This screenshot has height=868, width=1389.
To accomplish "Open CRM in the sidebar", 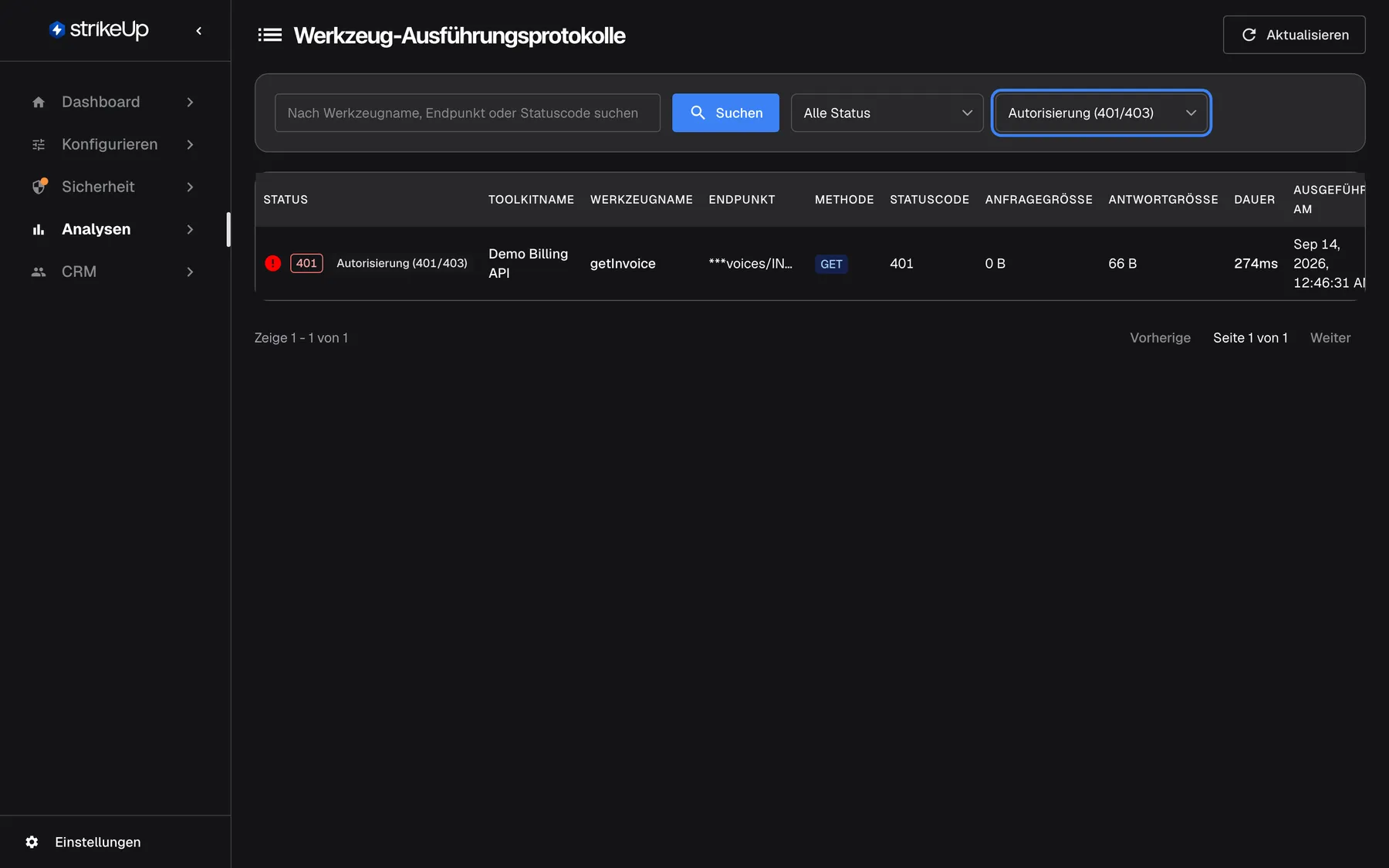I will pos(113,272).
